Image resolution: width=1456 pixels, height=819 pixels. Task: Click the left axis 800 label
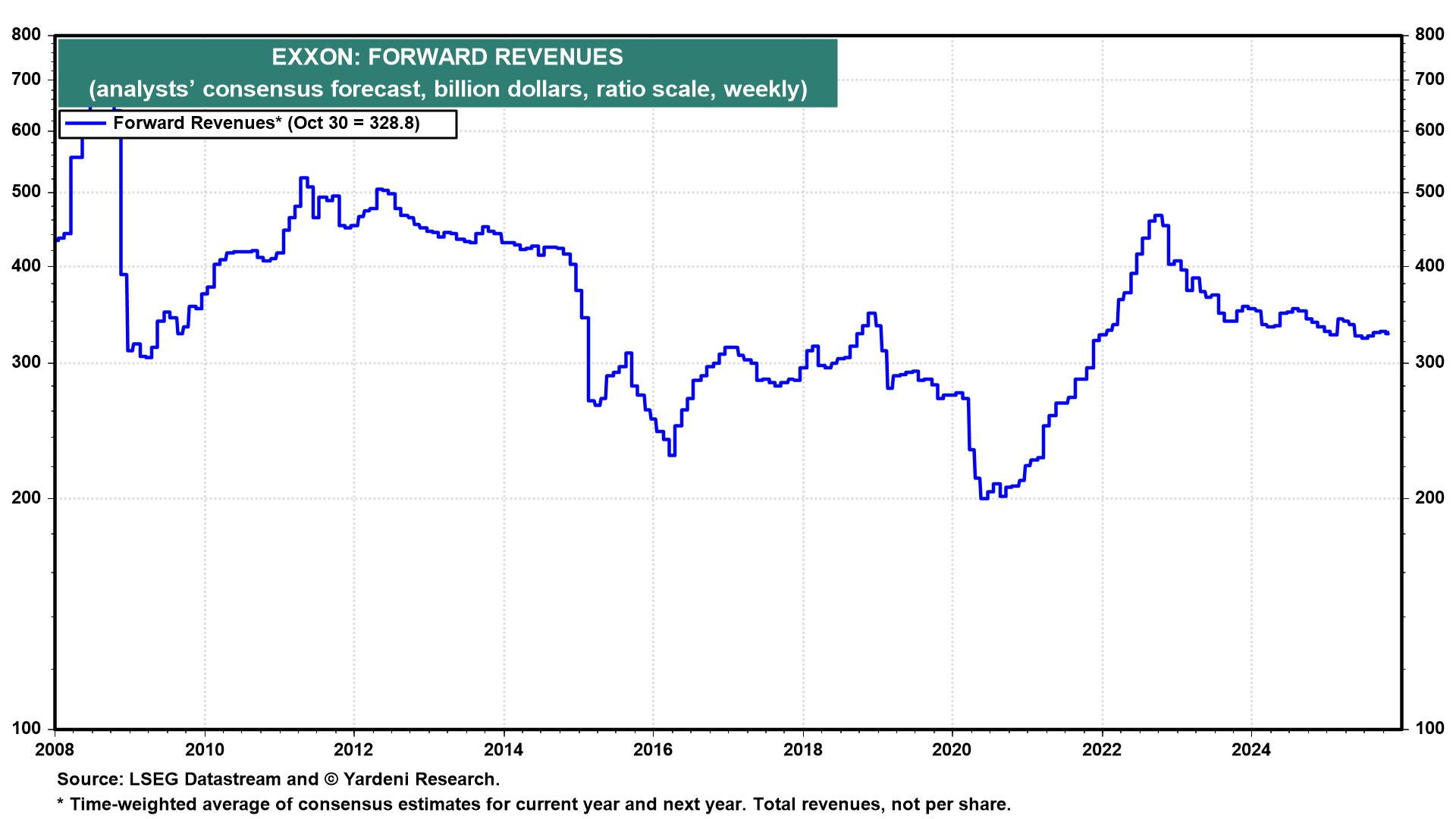coord(27,35)
